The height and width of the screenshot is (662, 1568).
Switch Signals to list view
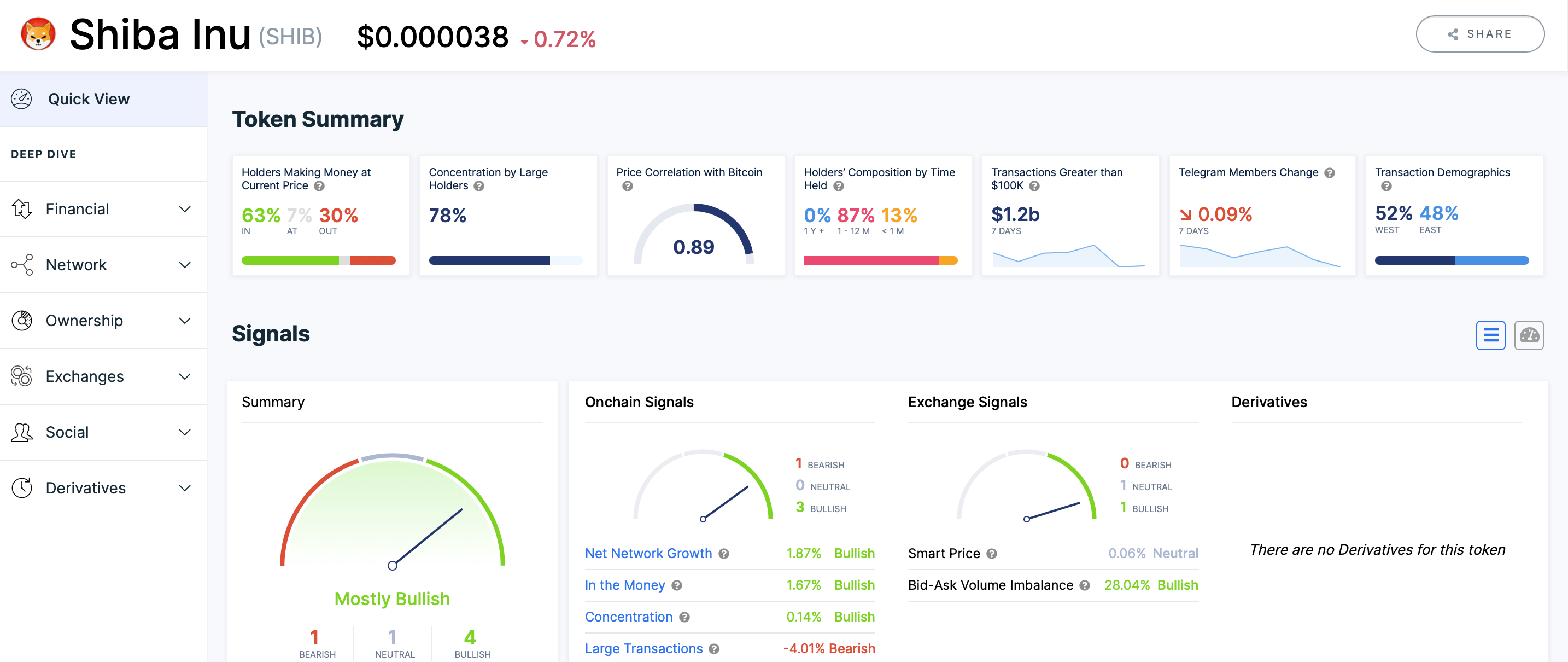tap(1491, 335)
